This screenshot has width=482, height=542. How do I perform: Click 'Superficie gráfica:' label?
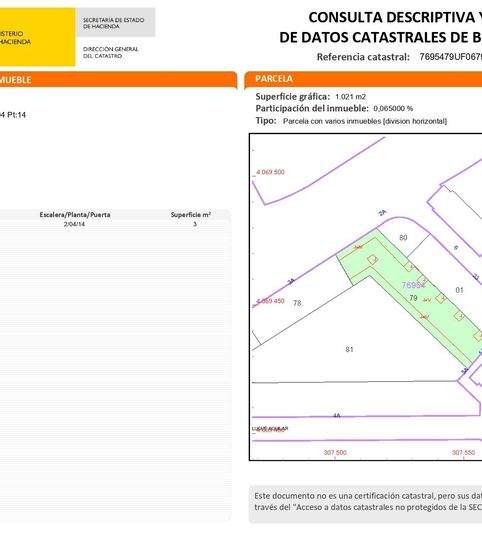point(293,96)
